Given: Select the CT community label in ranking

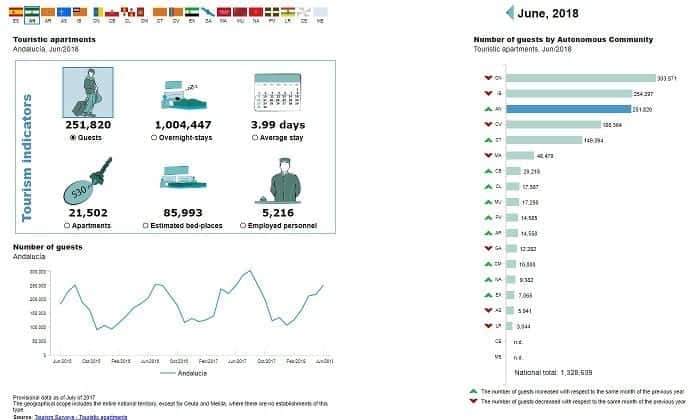Looking at the screenshot, I should point(498,140).
